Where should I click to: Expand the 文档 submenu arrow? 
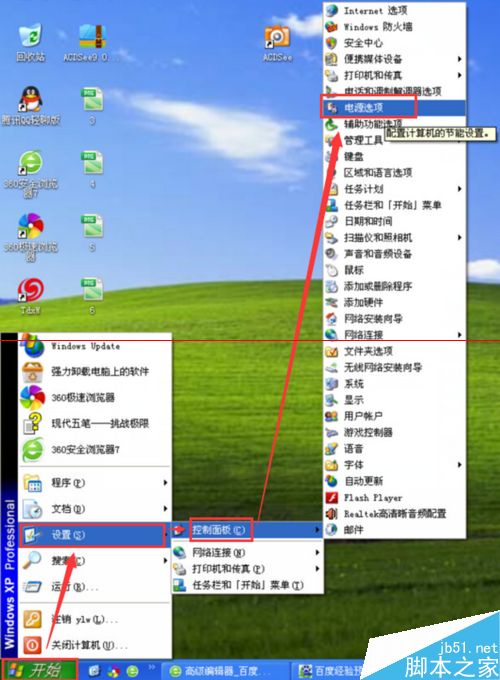pos(165,508)
